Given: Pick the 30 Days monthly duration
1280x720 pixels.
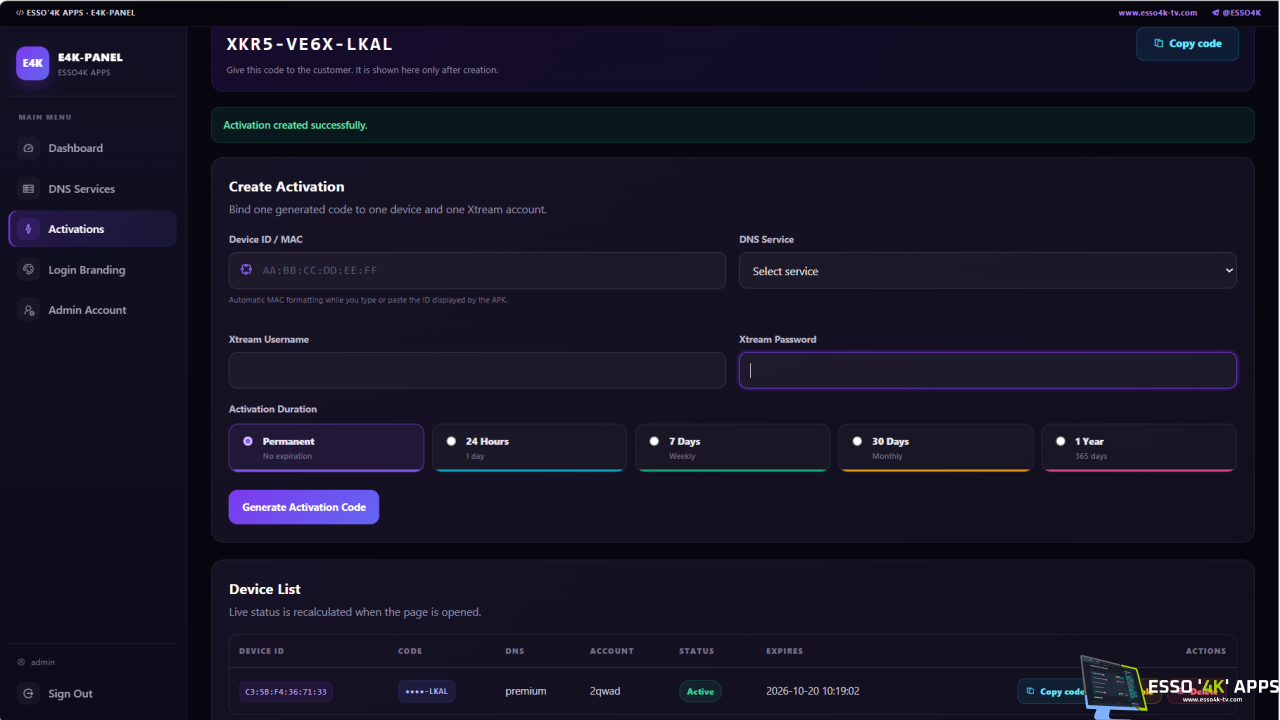Looking at the screenshot, I should tap(936, 447).
